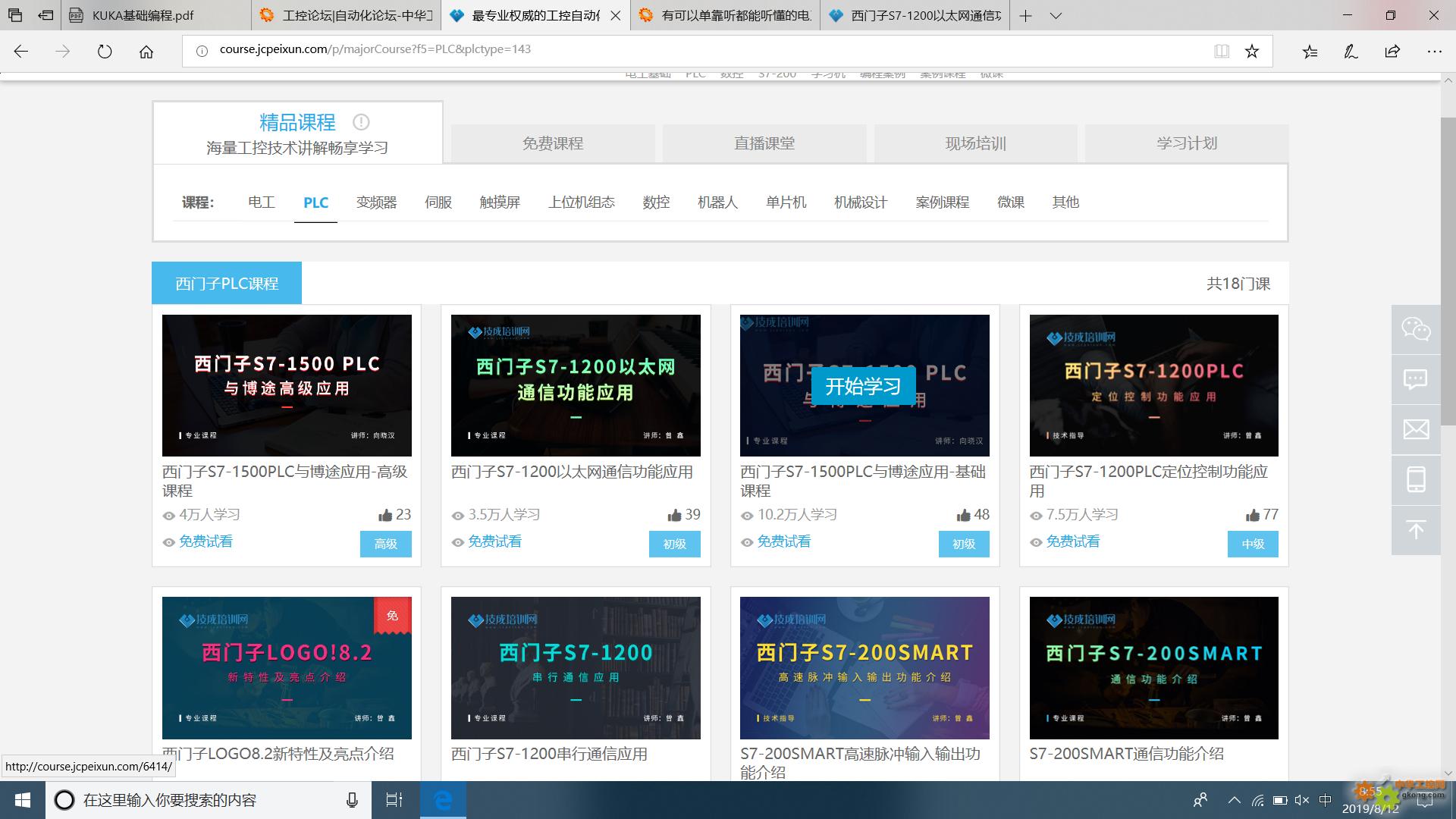Select the 直播课堂 tab
1456x819 pixels.
pyautogui.click(x=764, y=143)
